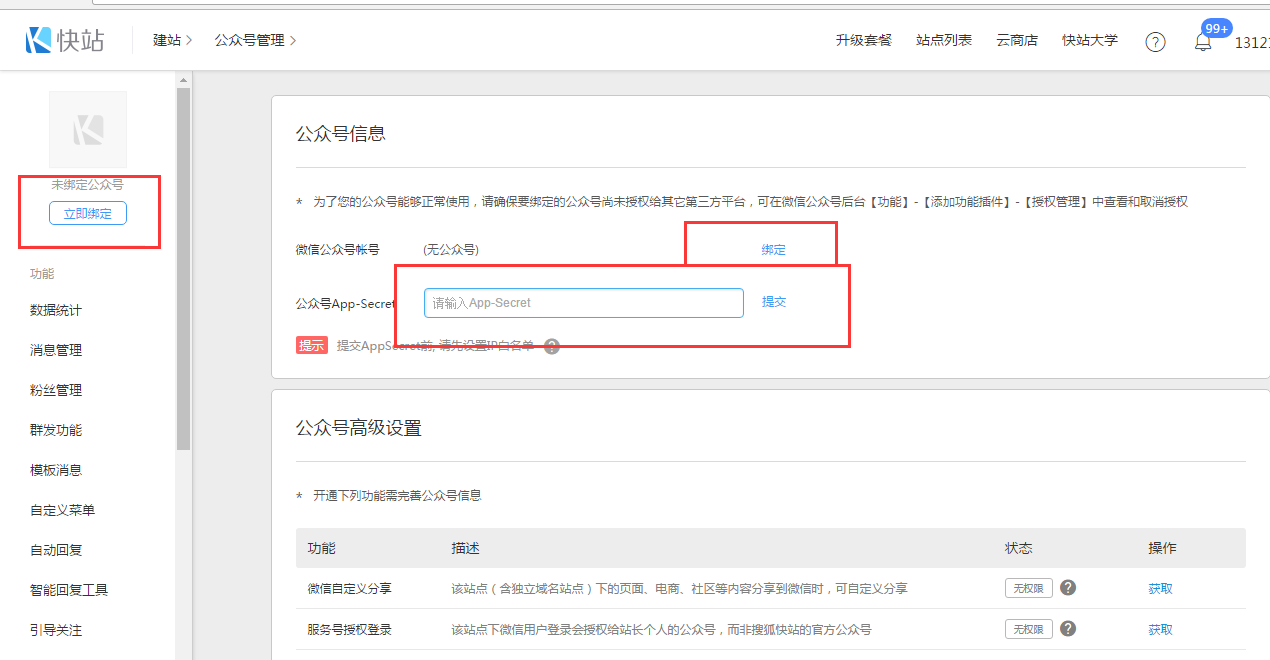Open the help question mark icon

(x=1155, y=42)
